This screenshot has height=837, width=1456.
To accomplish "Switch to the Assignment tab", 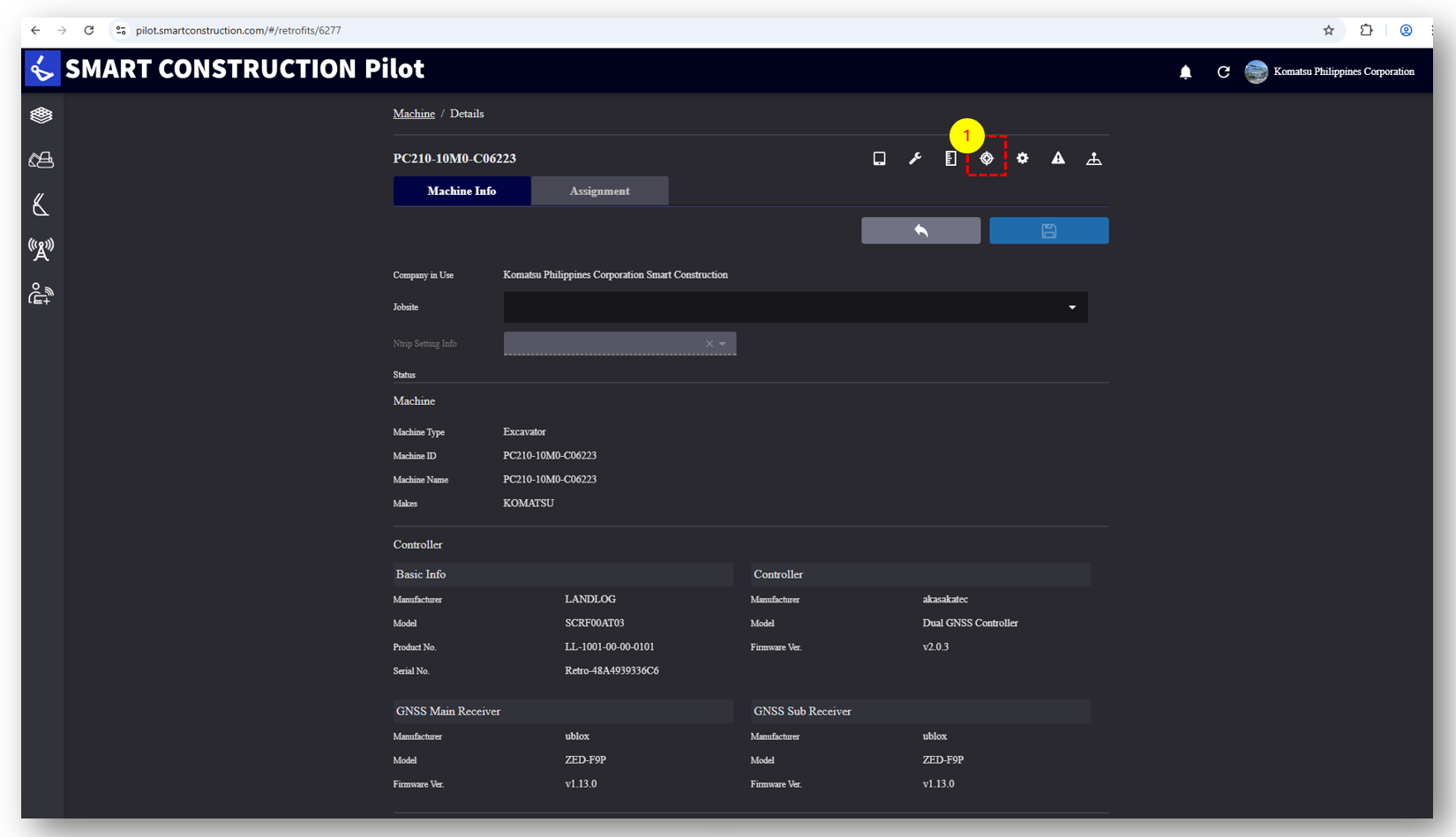I will pyautogui.click(x=599, y=191).
